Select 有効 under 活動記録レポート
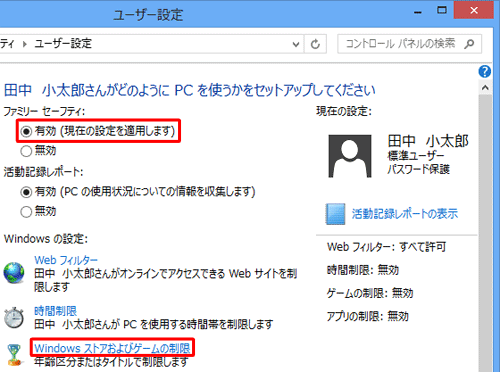500x372 pixels. [x=26, y=192]
